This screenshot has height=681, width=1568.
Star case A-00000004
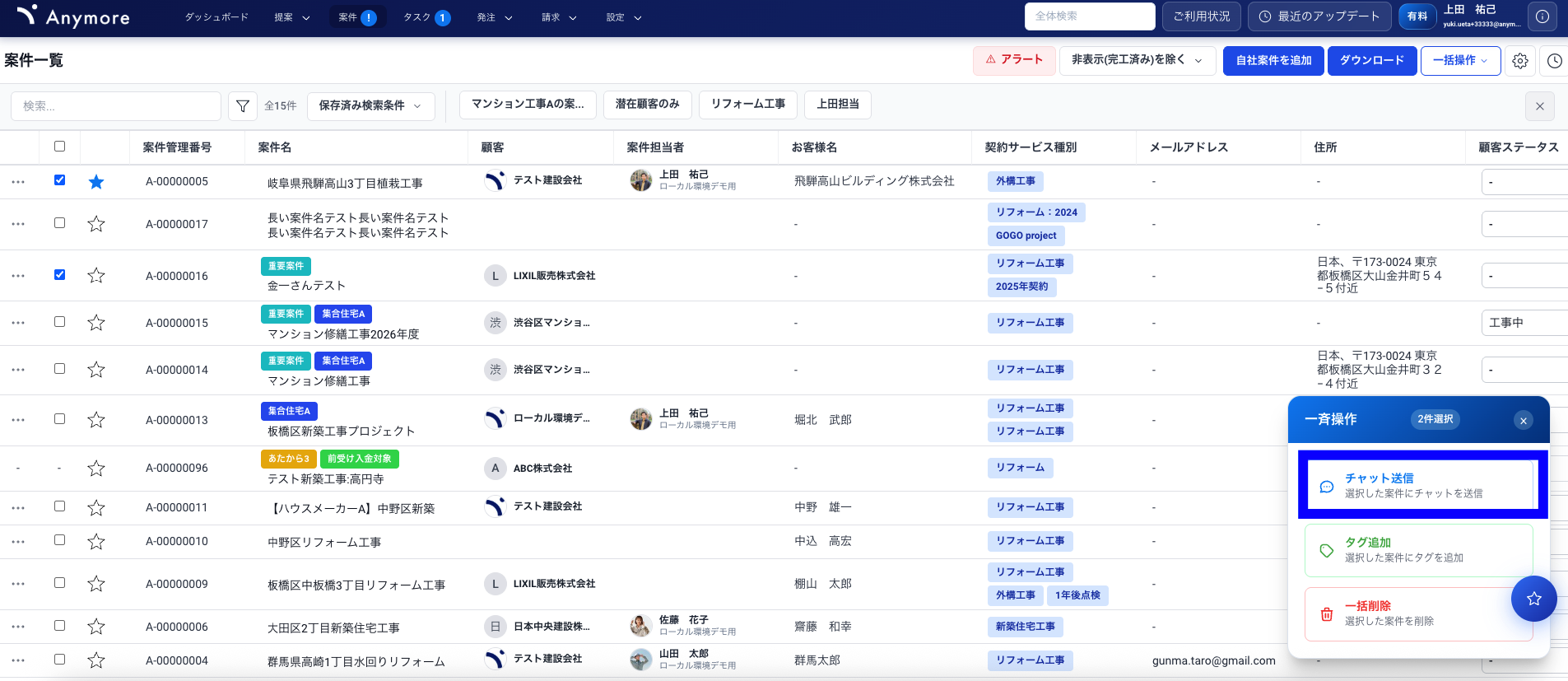point(96,660)
